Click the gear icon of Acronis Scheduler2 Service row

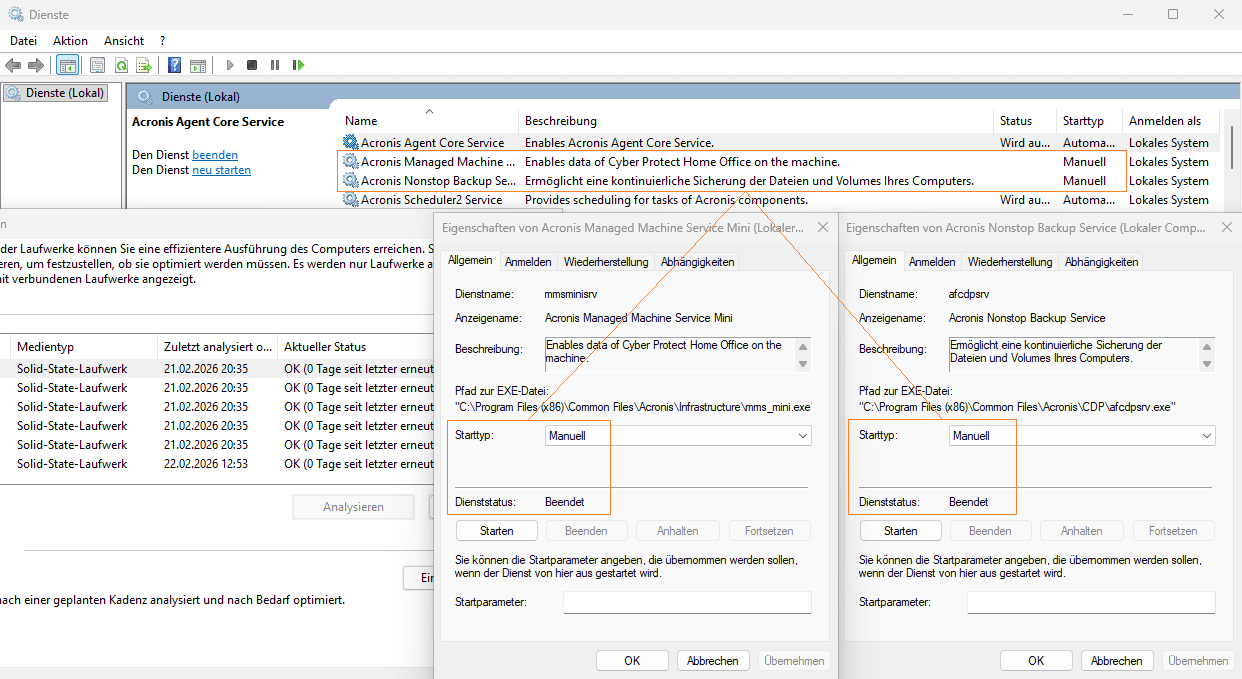(x=350, y=200)
